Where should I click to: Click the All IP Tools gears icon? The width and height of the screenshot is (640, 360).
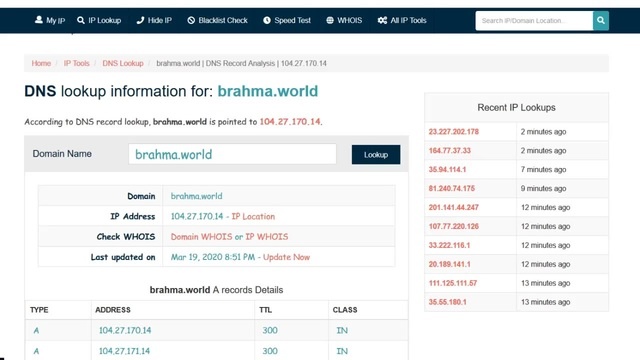pyautogui.click(x=382, y=20)
